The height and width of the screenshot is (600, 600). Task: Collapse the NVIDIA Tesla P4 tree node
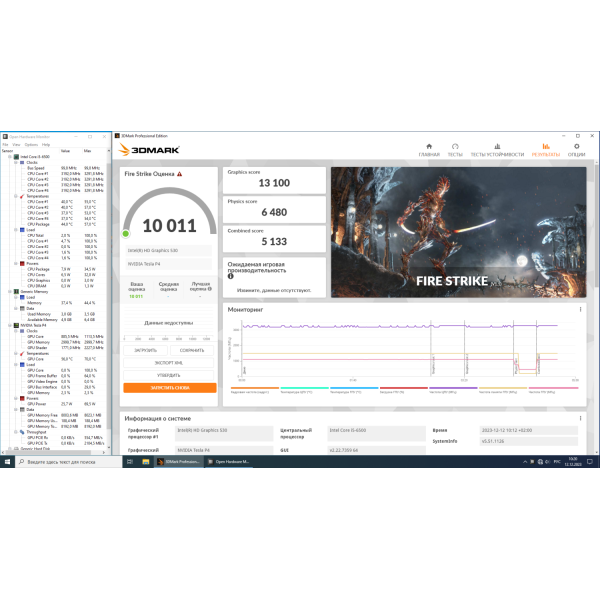coord(10,325)
